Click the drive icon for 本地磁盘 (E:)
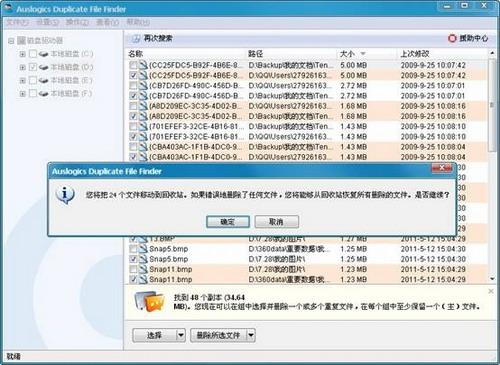Screen dimensions: 500x365 [x=43, y=80]
